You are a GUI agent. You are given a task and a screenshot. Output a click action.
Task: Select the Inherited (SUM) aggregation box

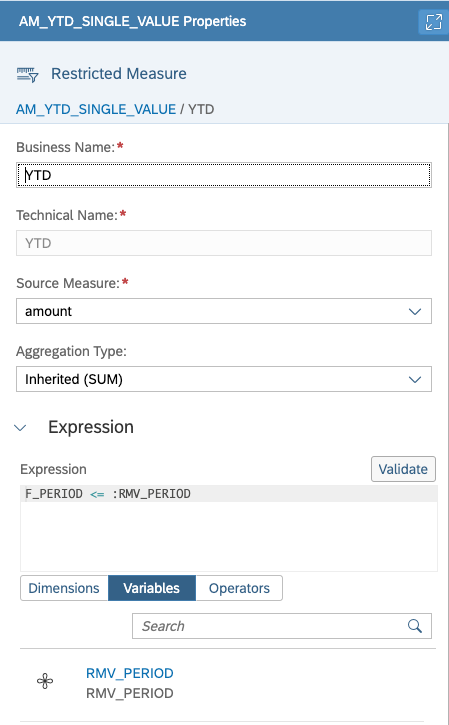click(x=224, y=379)
